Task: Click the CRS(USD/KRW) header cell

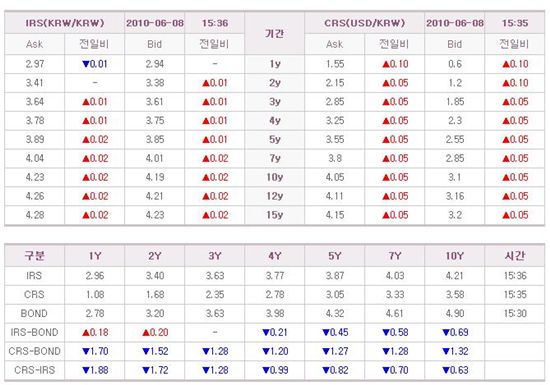Action: [364, 23]
